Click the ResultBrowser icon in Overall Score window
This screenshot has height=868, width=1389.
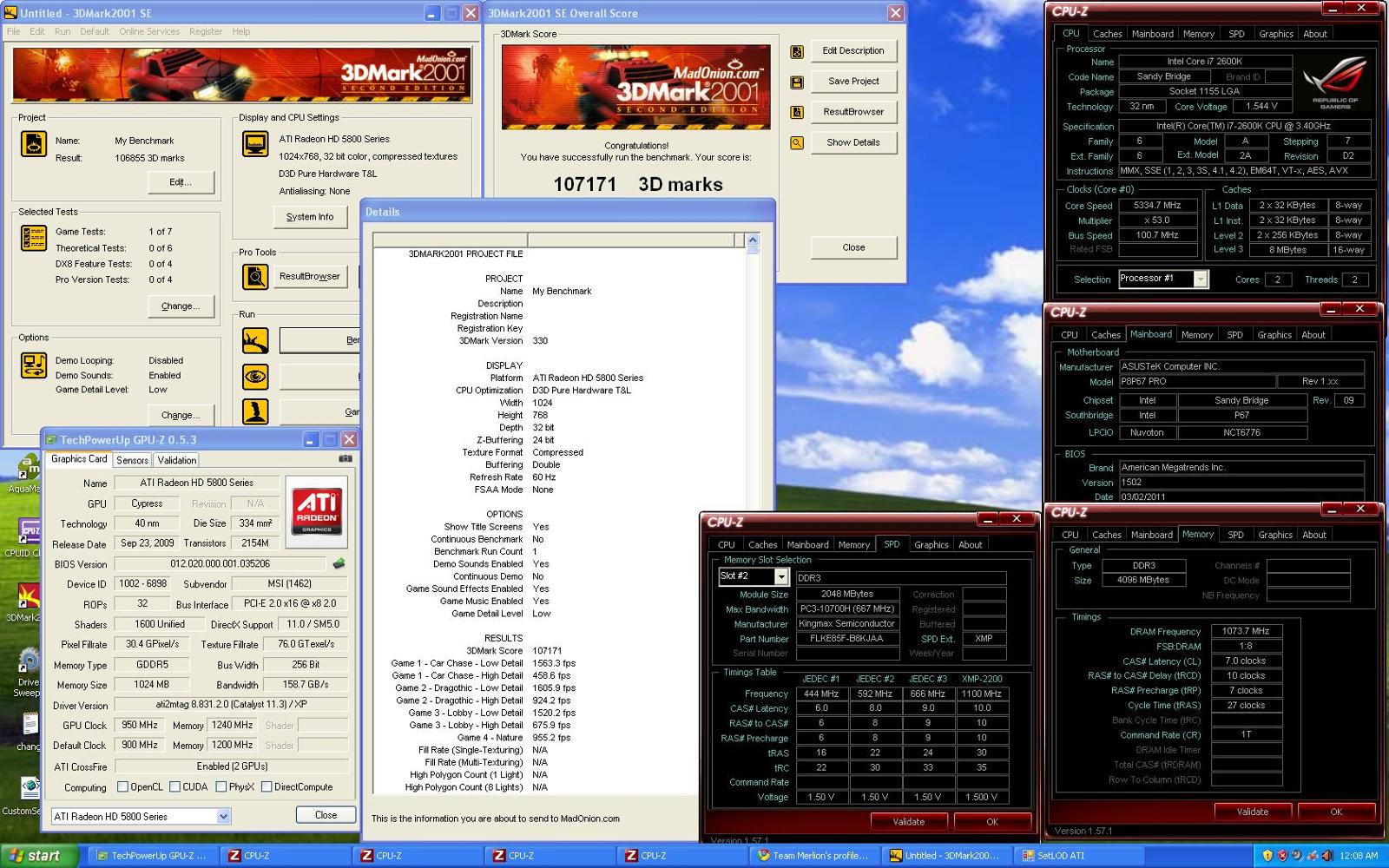tap(797, 112)
